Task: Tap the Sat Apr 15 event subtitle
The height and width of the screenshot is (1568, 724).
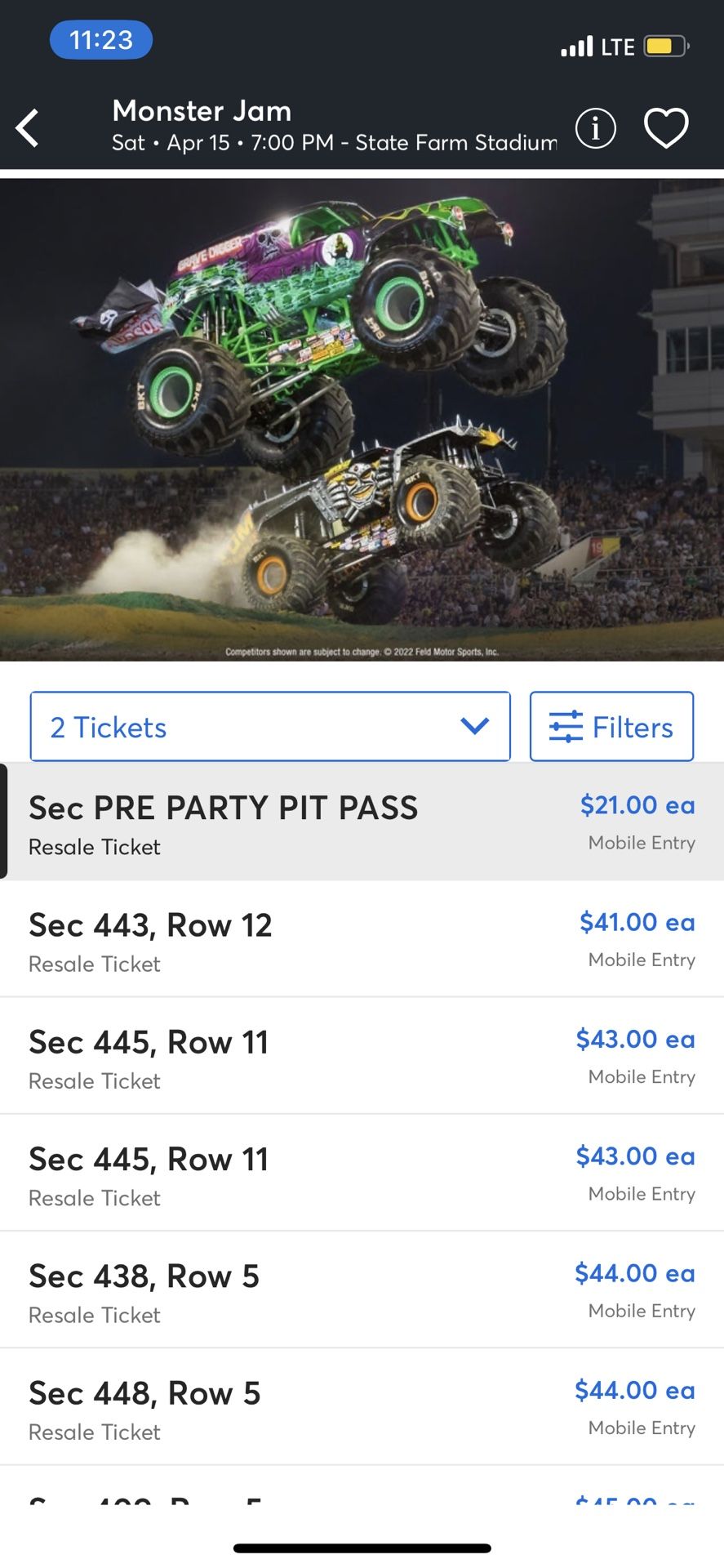Action: [335, 144]
